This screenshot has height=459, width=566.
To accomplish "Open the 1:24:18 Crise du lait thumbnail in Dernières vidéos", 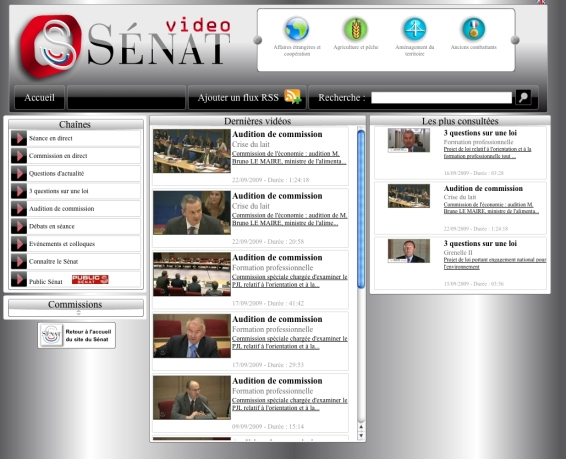I will [192, 151].
